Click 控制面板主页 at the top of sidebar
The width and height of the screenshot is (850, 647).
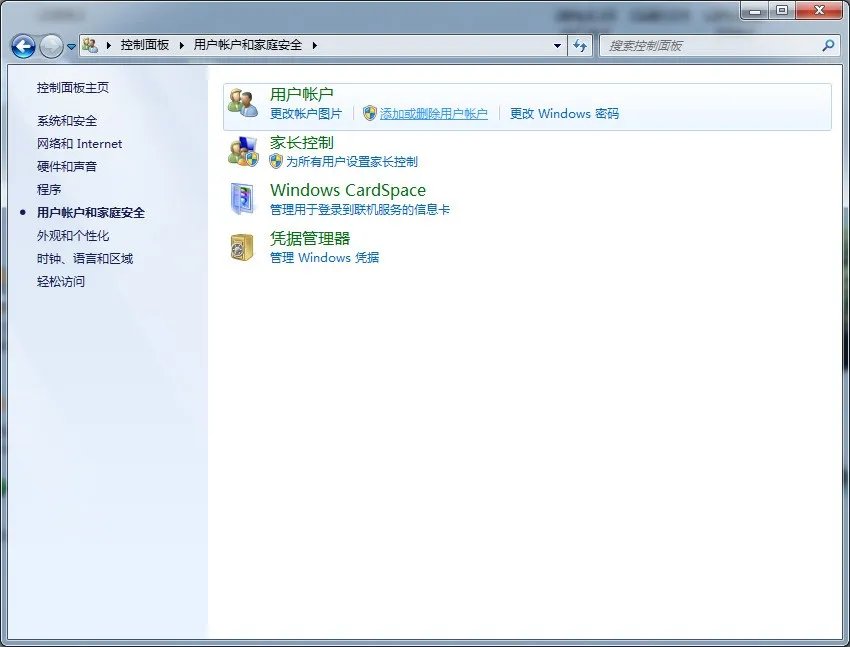75,87
